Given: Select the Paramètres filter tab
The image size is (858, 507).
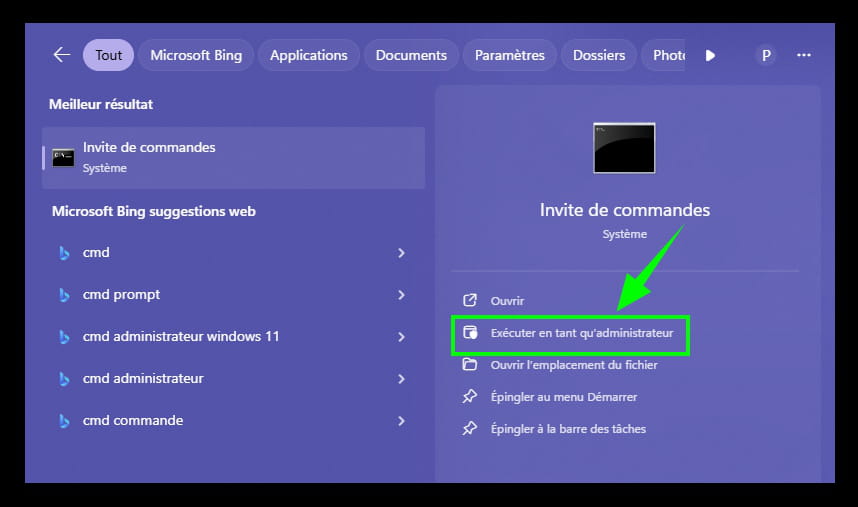Looking at the screenshot, I should click(x=509, y=55).
